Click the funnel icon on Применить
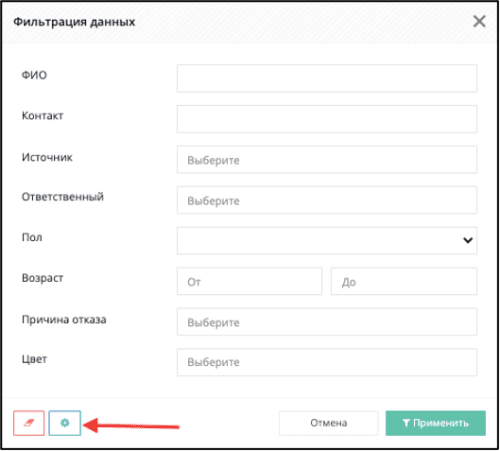This screenshot has width=500, height=451. coord(406,423)
